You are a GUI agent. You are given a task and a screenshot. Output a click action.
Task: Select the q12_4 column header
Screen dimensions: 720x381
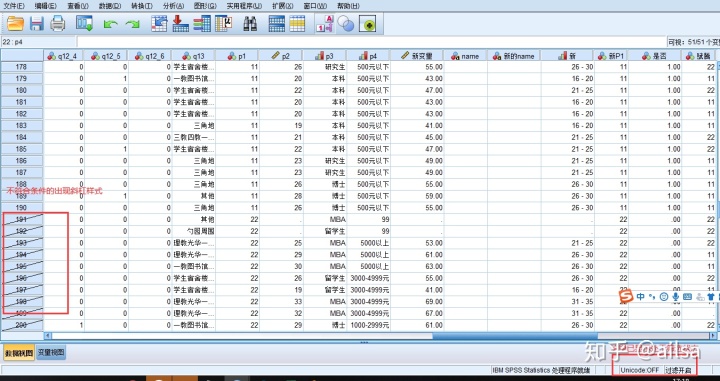click(64, 56)
